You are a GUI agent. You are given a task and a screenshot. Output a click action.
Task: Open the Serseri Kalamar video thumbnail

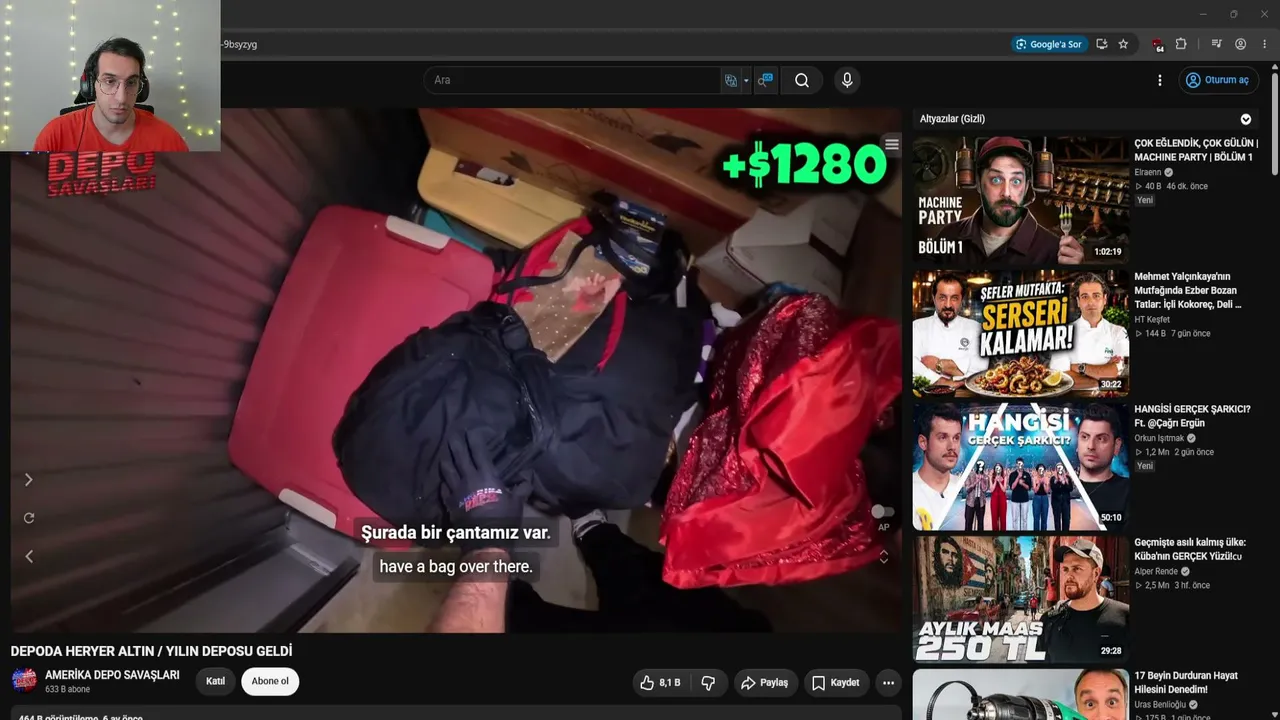click(1020, 333)
